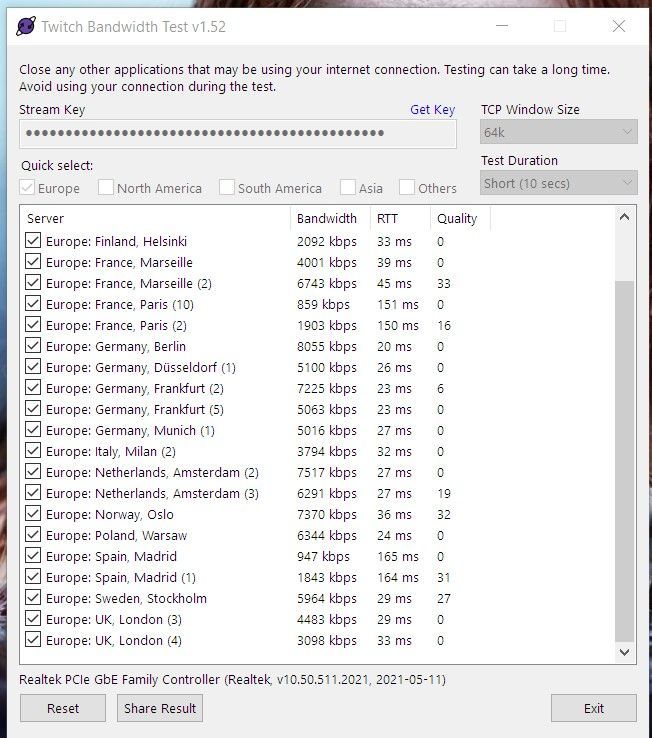Image resolution: width=652 pixels, height=738 pixels.
Task: Click the 151 ms RTT value
Action: click(397, 305)
